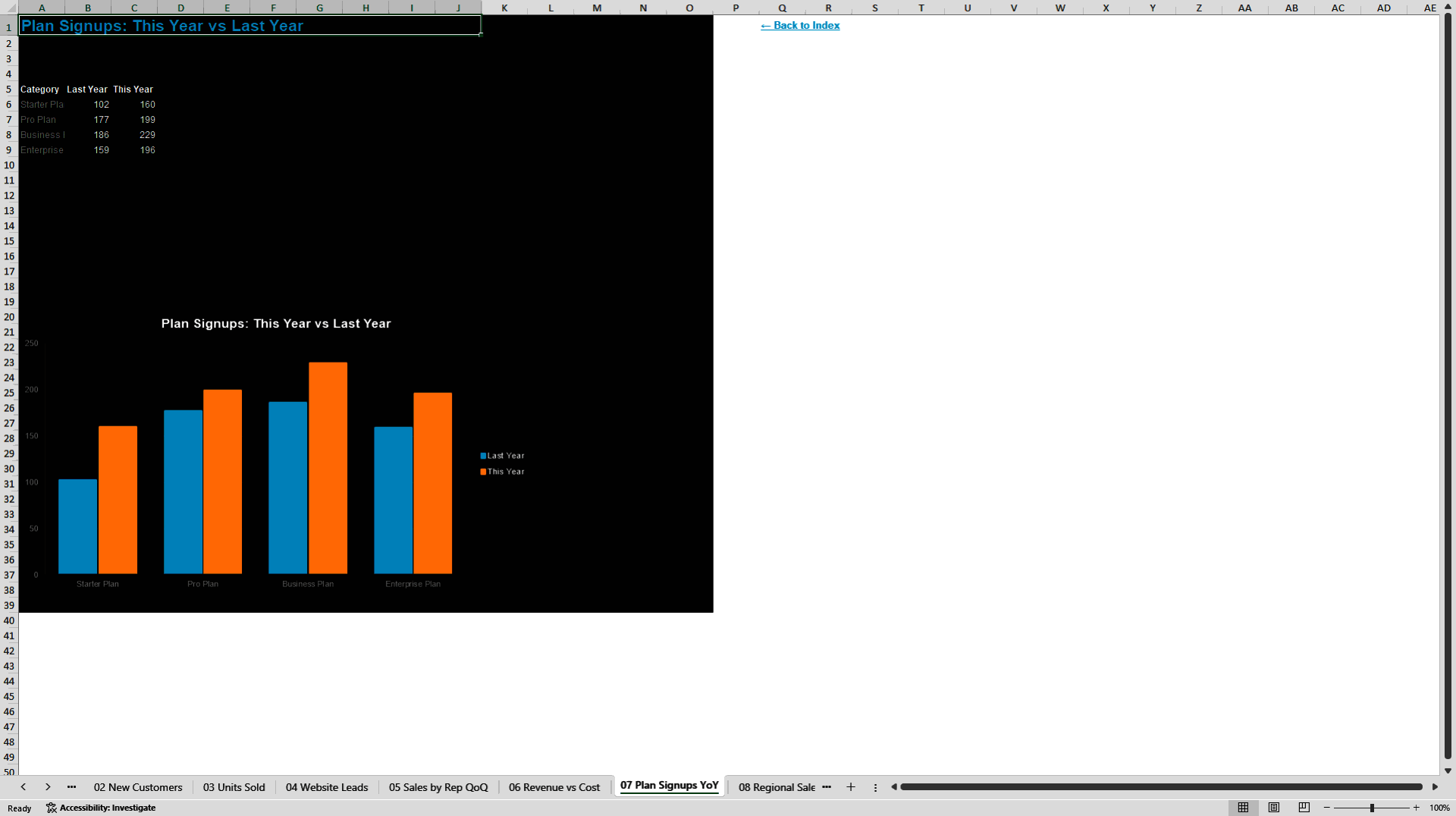
Task: Click the horizontal scrollbar thumb
Action: [1161, 787]
